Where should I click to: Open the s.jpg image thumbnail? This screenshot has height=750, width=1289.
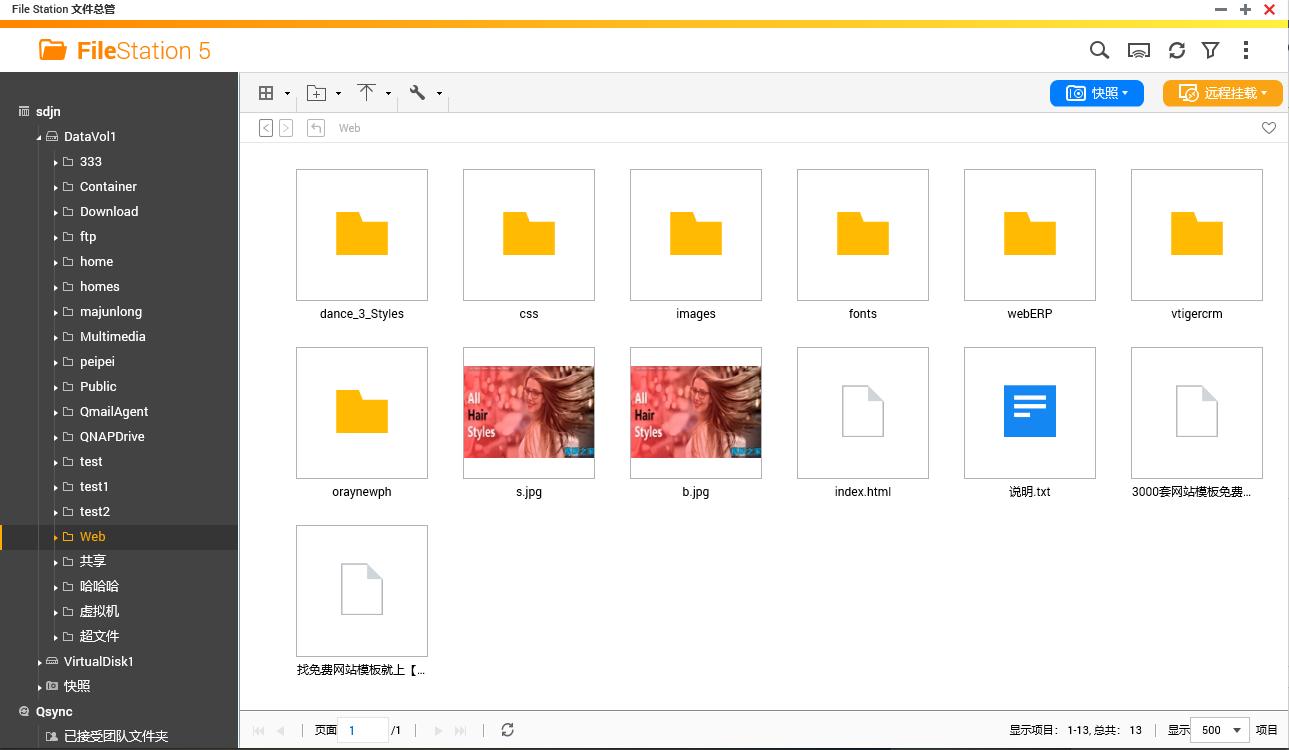pyautogui.click(x=528, y=412)
